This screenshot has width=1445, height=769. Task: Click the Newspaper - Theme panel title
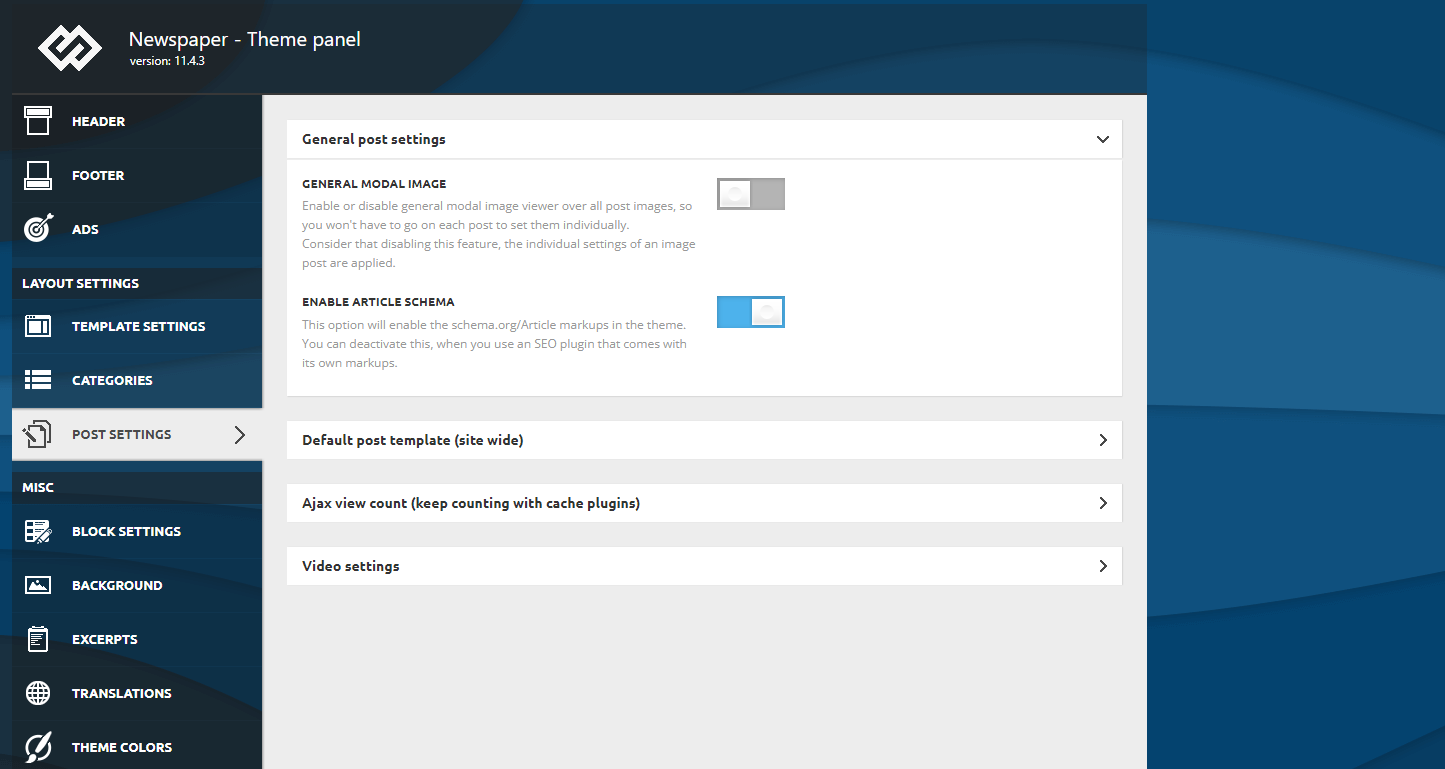(x=245, y=40)
